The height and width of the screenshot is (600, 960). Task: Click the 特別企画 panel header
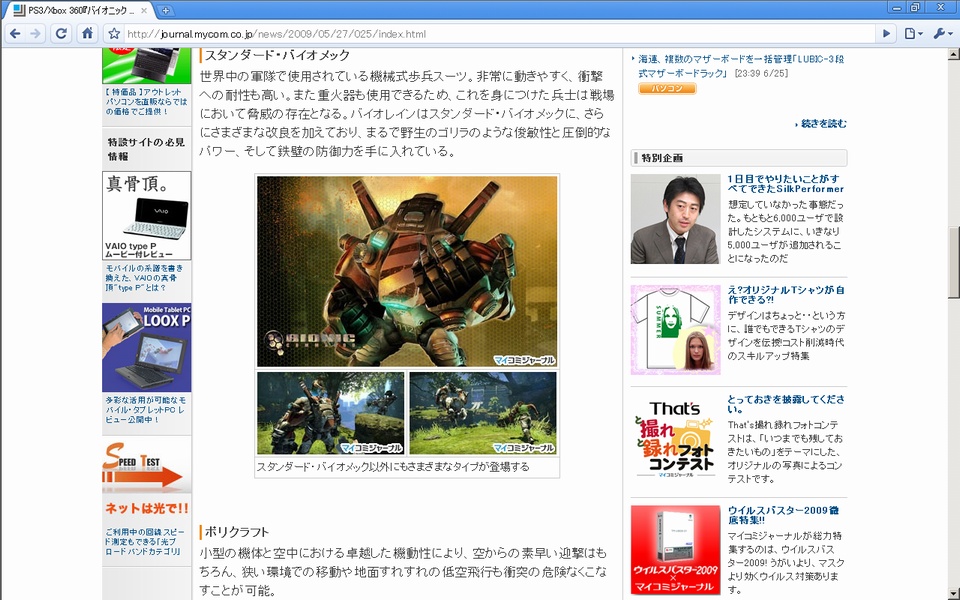coord(739,158)
